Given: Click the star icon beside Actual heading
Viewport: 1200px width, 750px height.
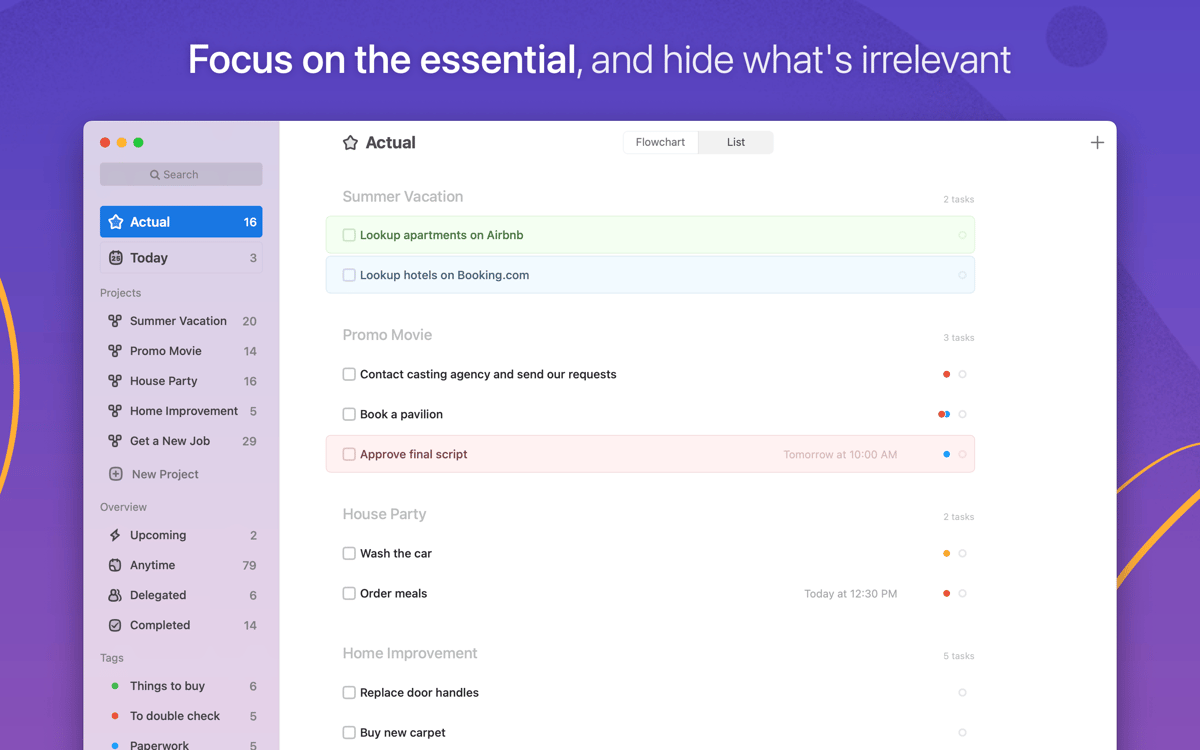Looking at the screenshot, I should click(x=350, y=143).
